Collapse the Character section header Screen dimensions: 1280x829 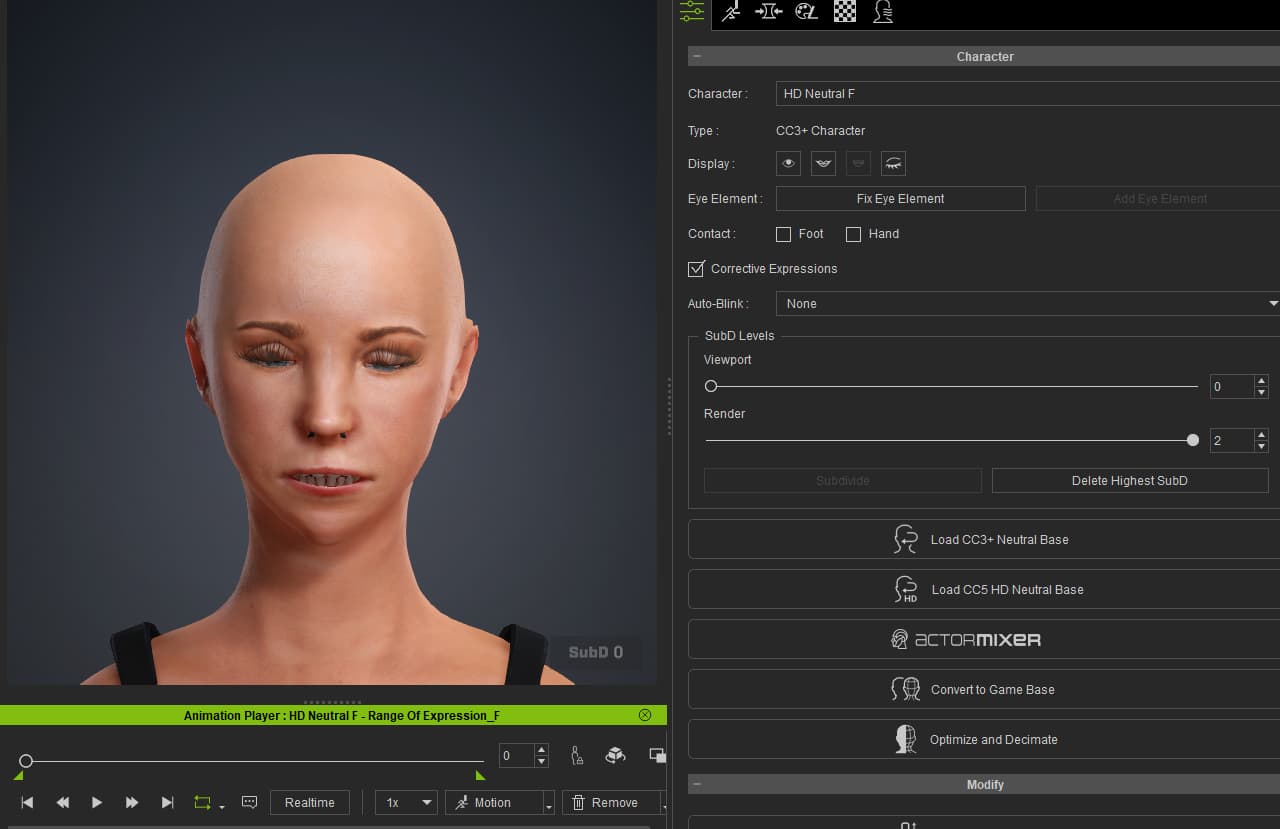(984, 57)
